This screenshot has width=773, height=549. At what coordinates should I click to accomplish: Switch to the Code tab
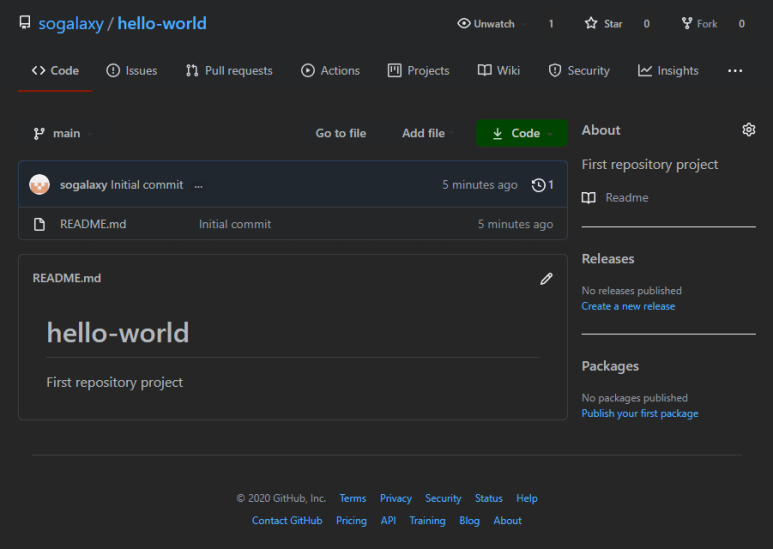55,70
